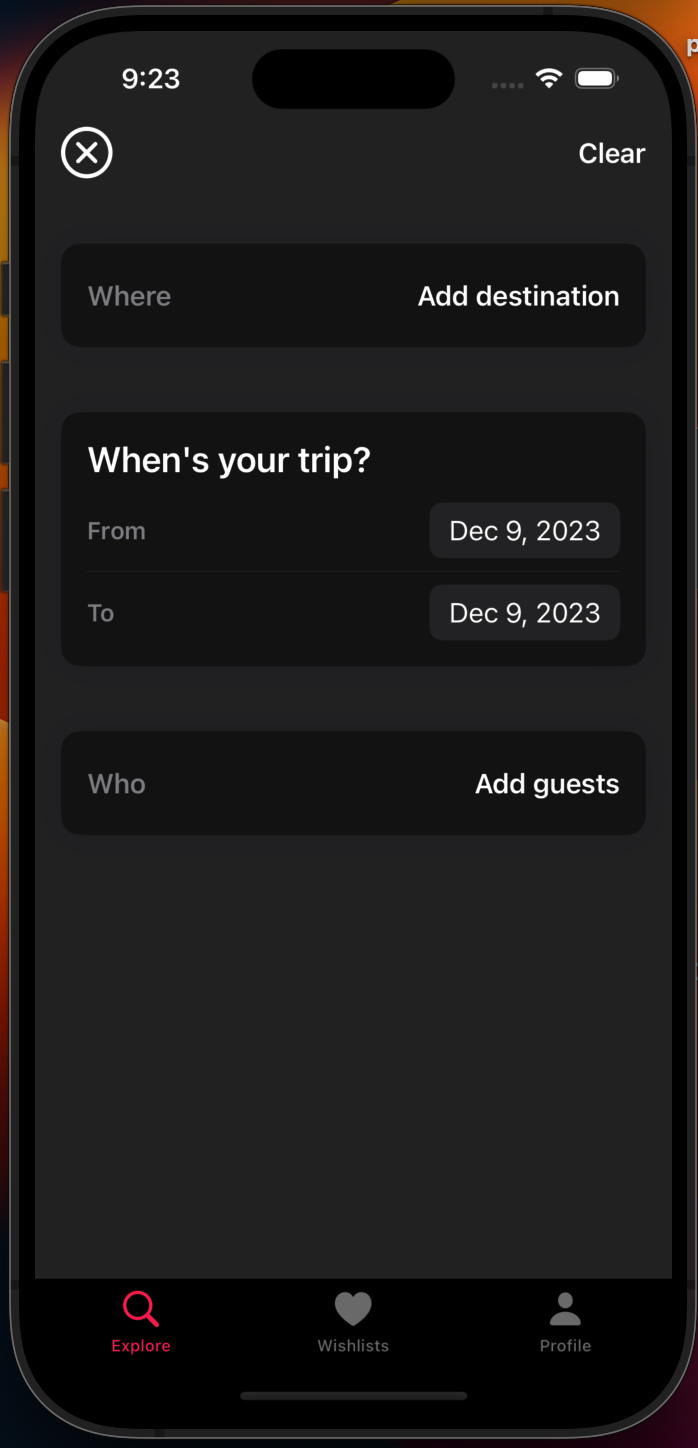The image size is (698, 1448).
Task: Open the Wishlists heart icon
Action: (x=353, y=1308)
